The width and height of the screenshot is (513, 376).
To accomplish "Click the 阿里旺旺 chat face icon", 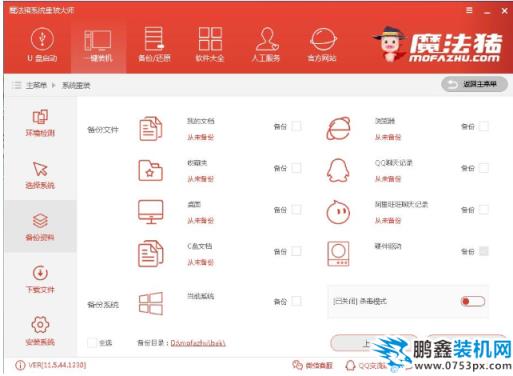I will [x=338, y=212].
